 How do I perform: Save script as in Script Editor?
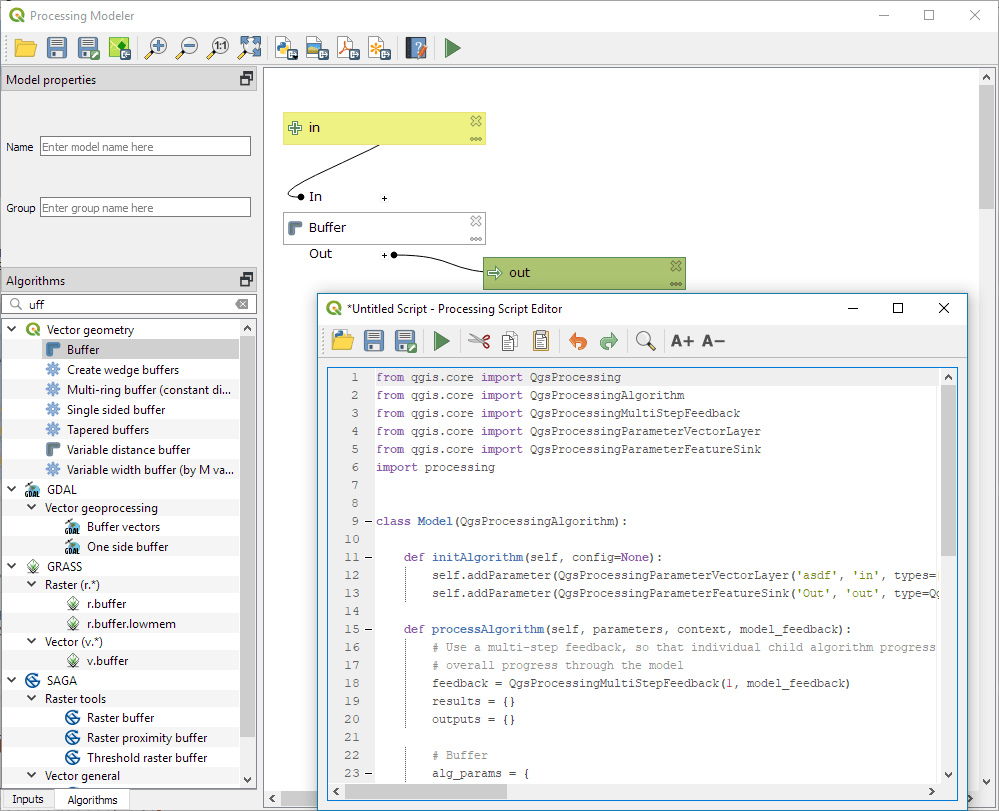[405, 341]
